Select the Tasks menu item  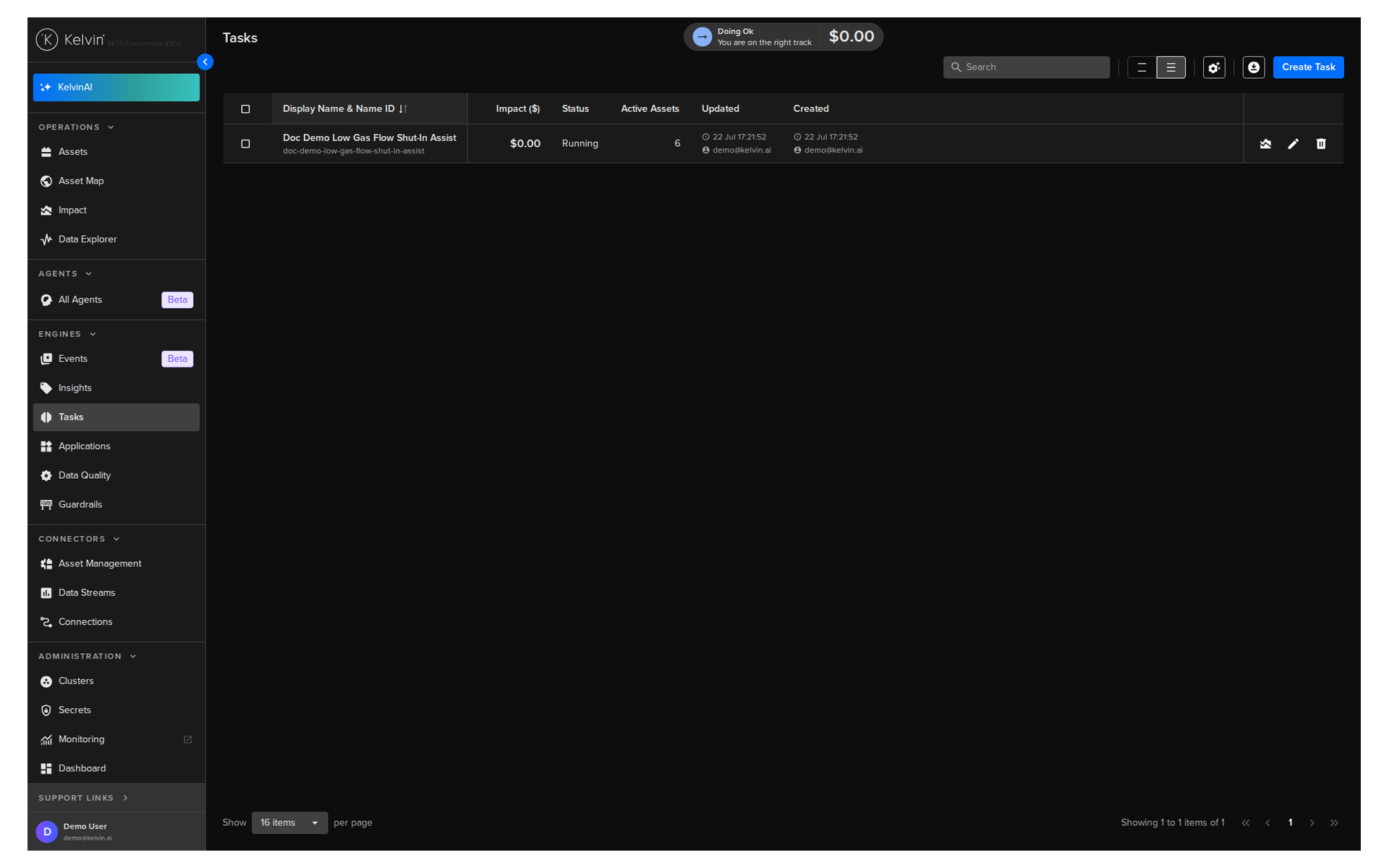tap(116, 417)
